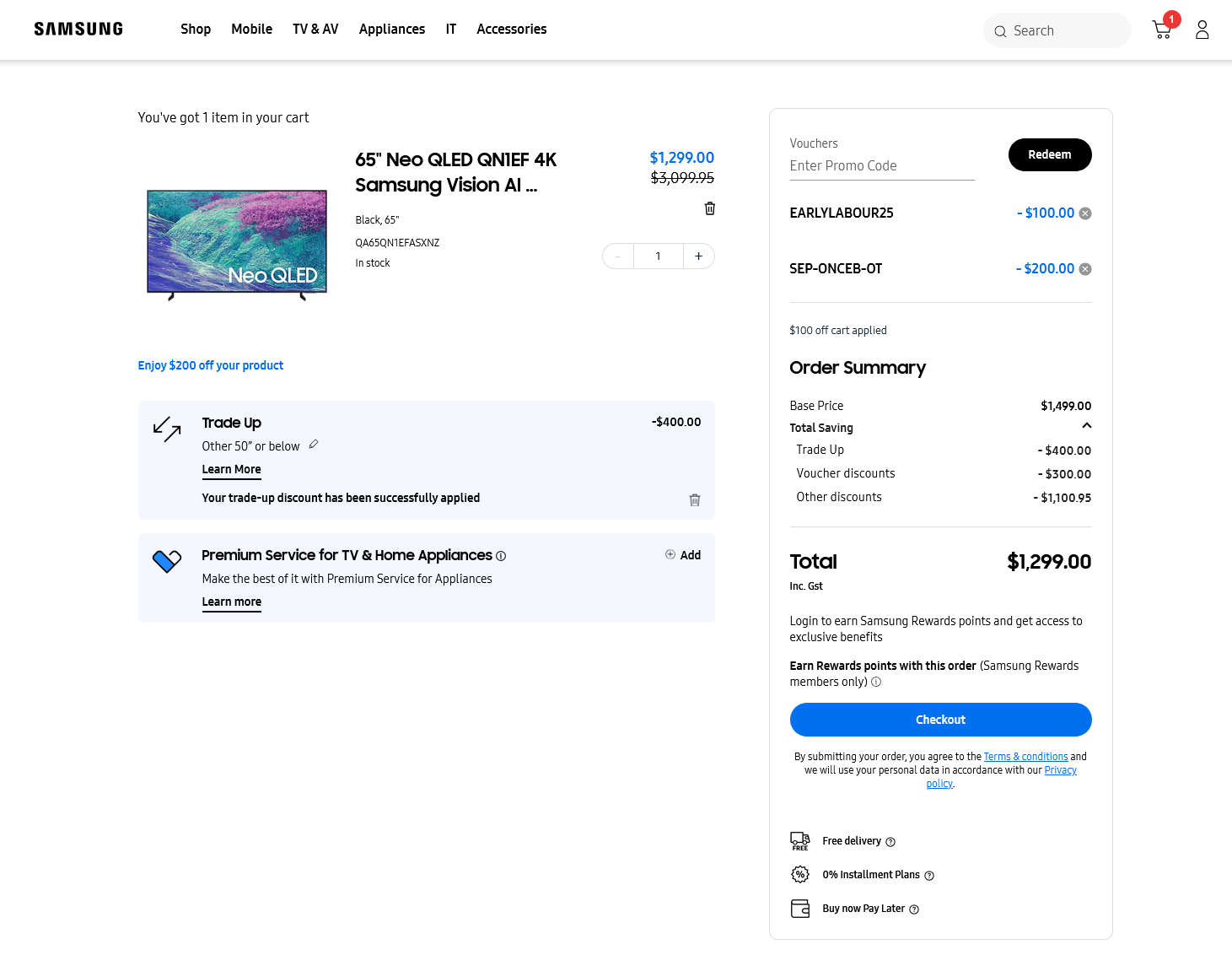
Task: Edit the Trade Up device pencil icon
Action: pyautogui.click(x=314, y=445)
